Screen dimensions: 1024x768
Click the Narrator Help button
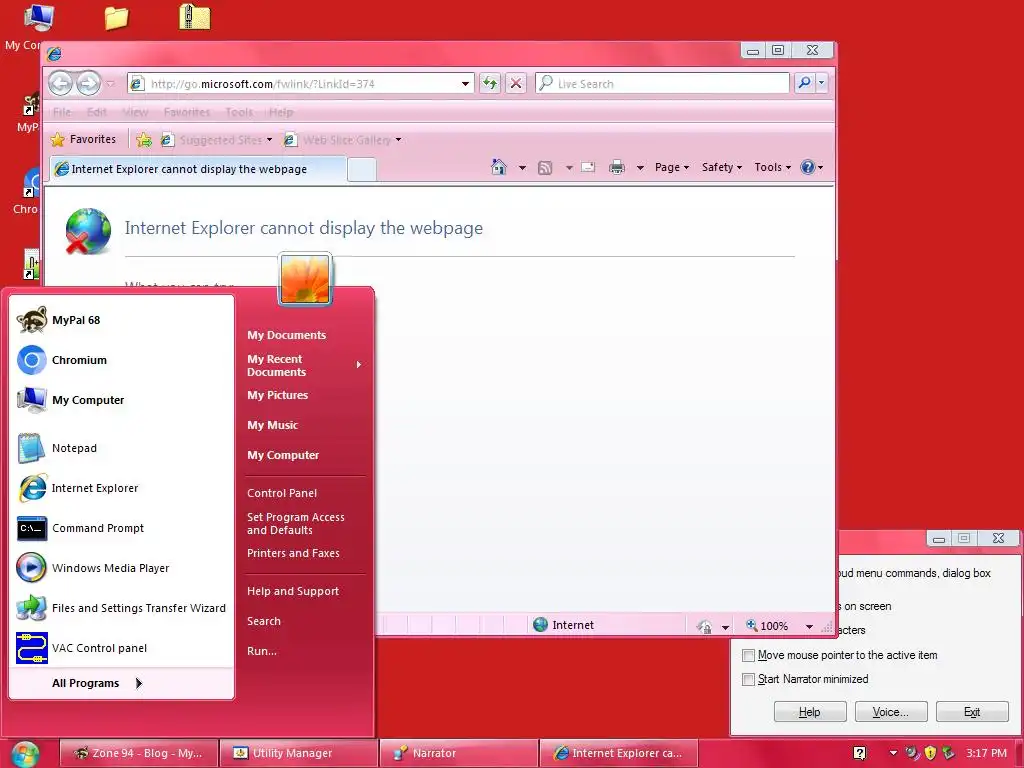point(810,712)
